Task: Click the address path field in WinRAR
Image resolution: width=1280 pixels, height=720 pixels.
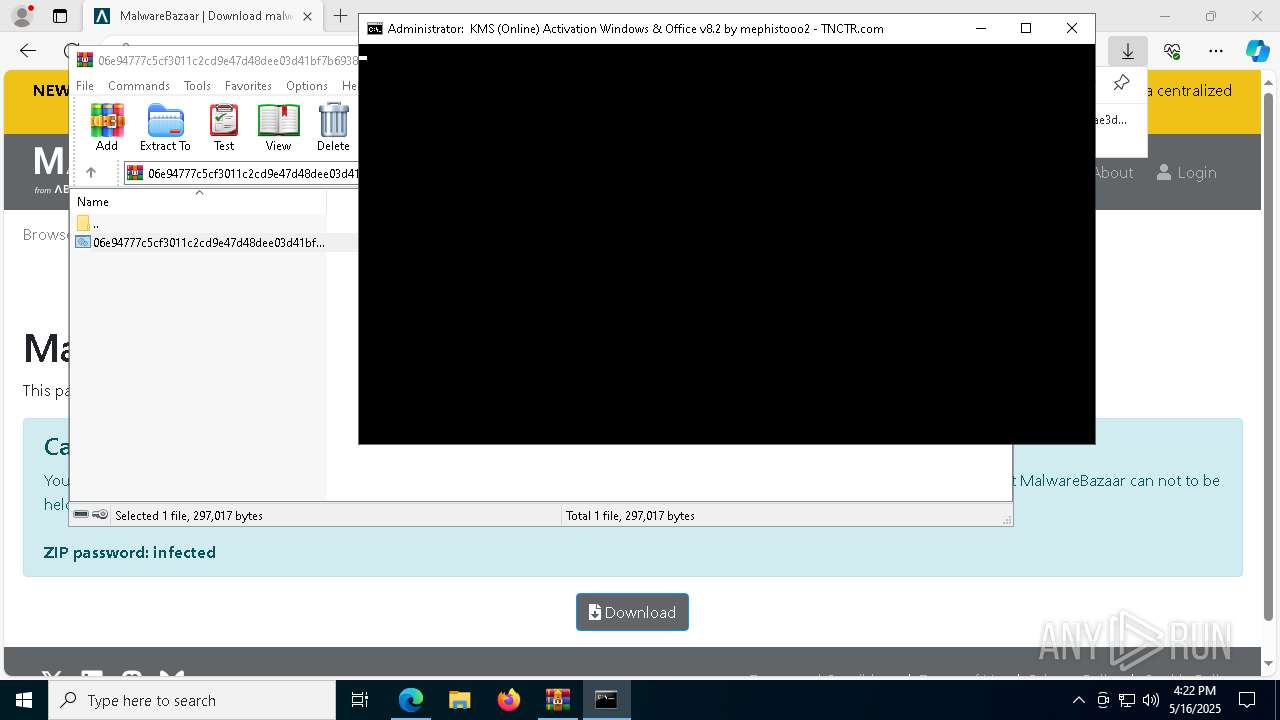Action: [x=241, y=173]
